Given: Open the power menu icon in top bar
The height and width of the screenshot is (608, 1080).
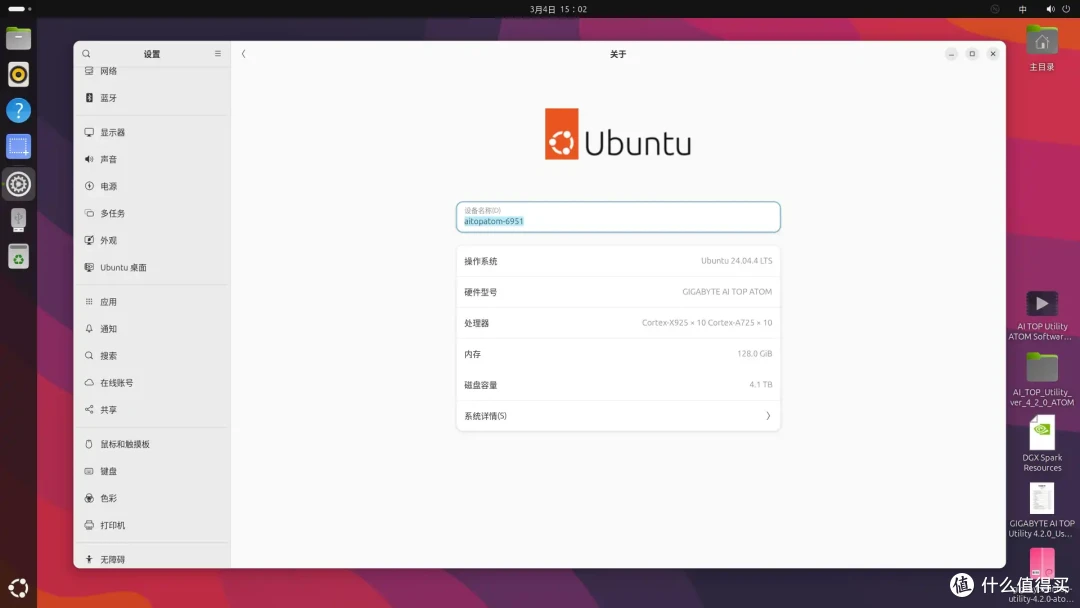Looking at the screenshot, I should 1066,9.
